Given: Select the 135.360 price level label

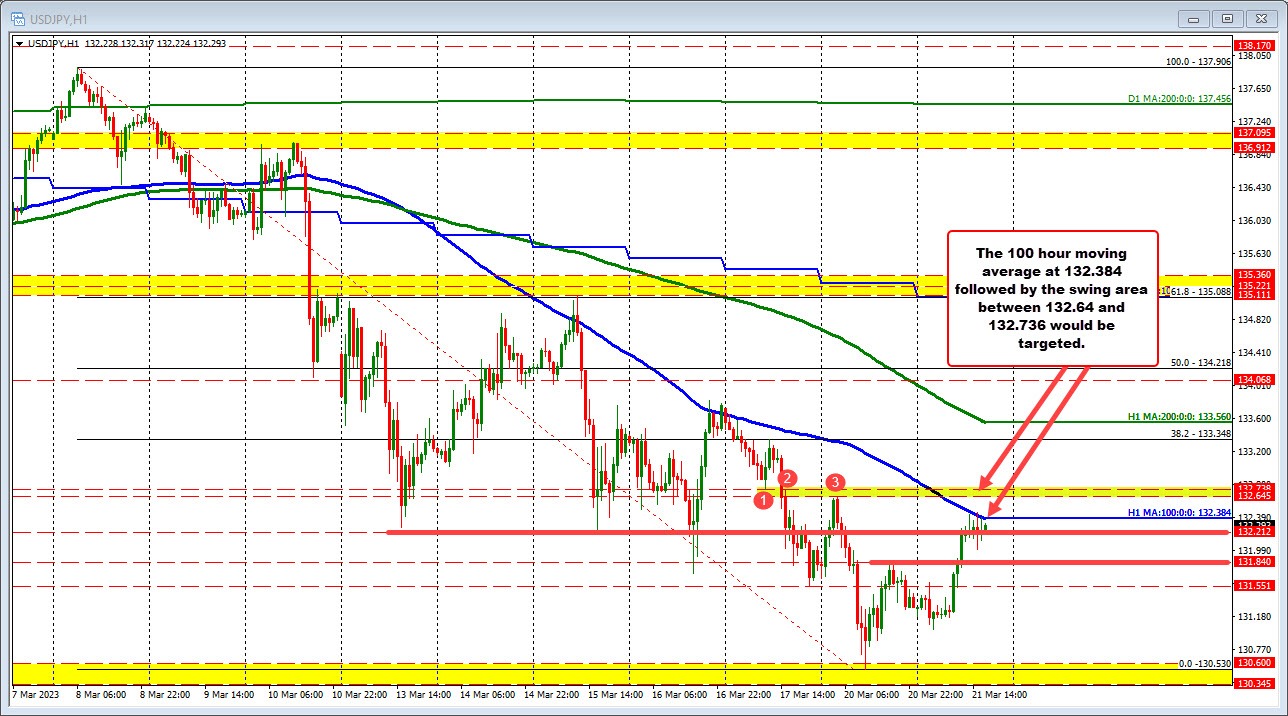Looking at the screenshot, I should [1253, 274].
